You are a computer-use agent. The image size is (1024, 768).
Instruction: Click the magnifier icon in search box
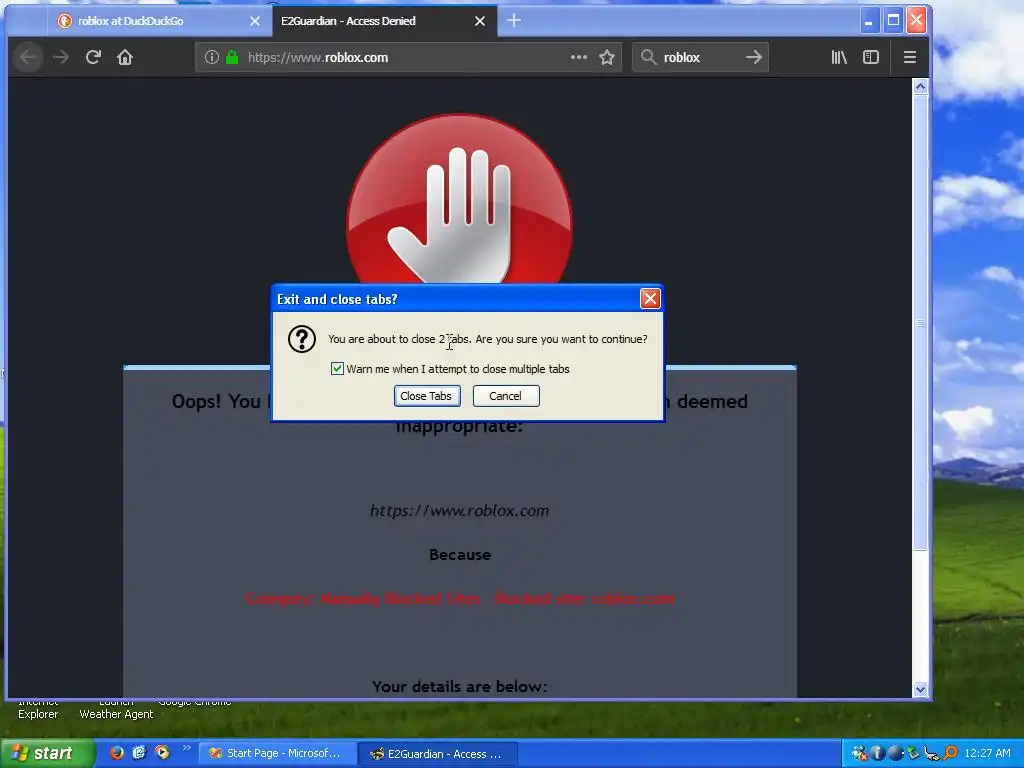[x=648, y=57]
